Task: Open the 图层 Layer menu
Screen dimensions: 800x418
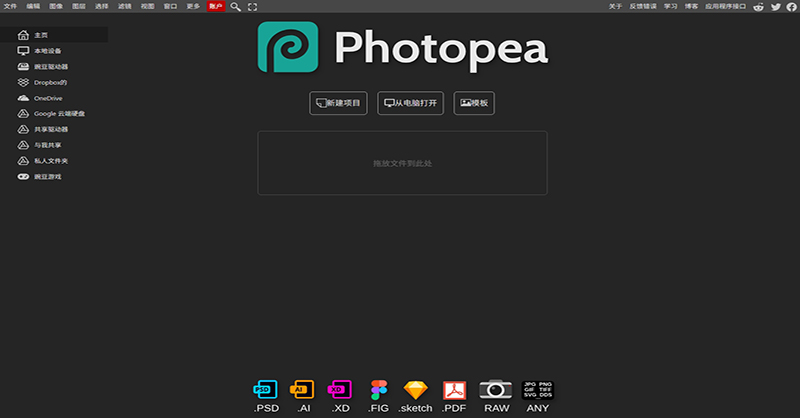Action: tap(79, 7)
